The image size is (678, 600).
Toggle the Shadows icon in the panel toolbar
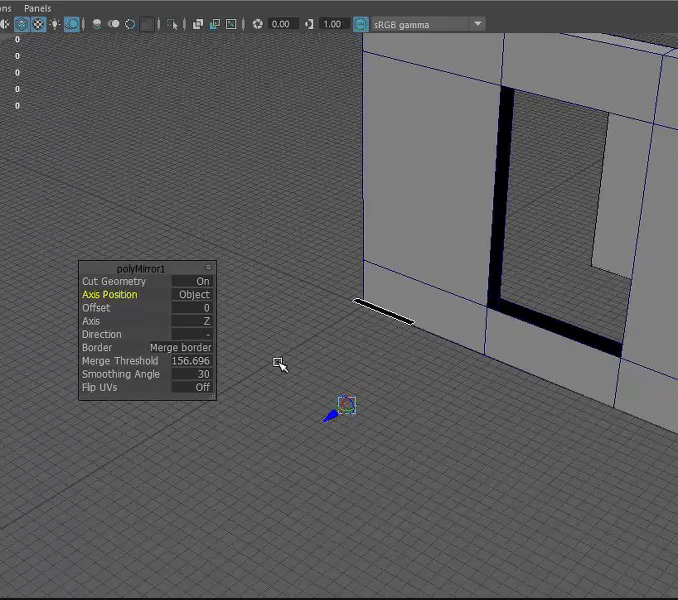72,24
